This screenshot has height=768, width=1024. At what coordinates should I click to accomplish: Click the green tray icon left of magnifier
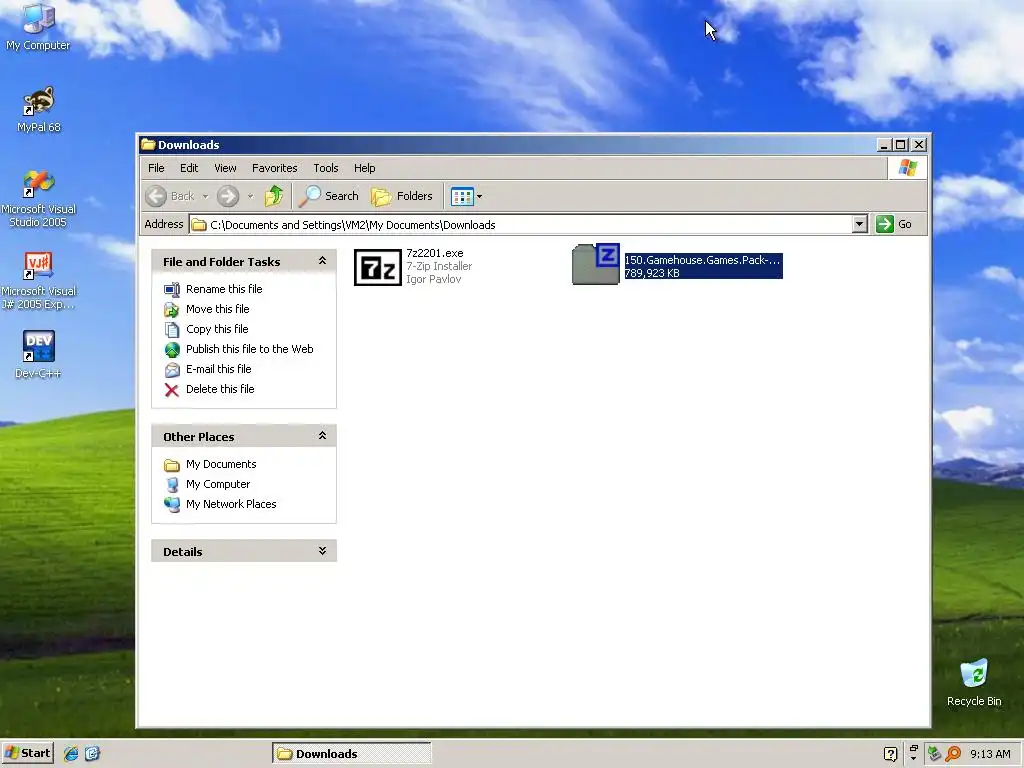point(935,754)
